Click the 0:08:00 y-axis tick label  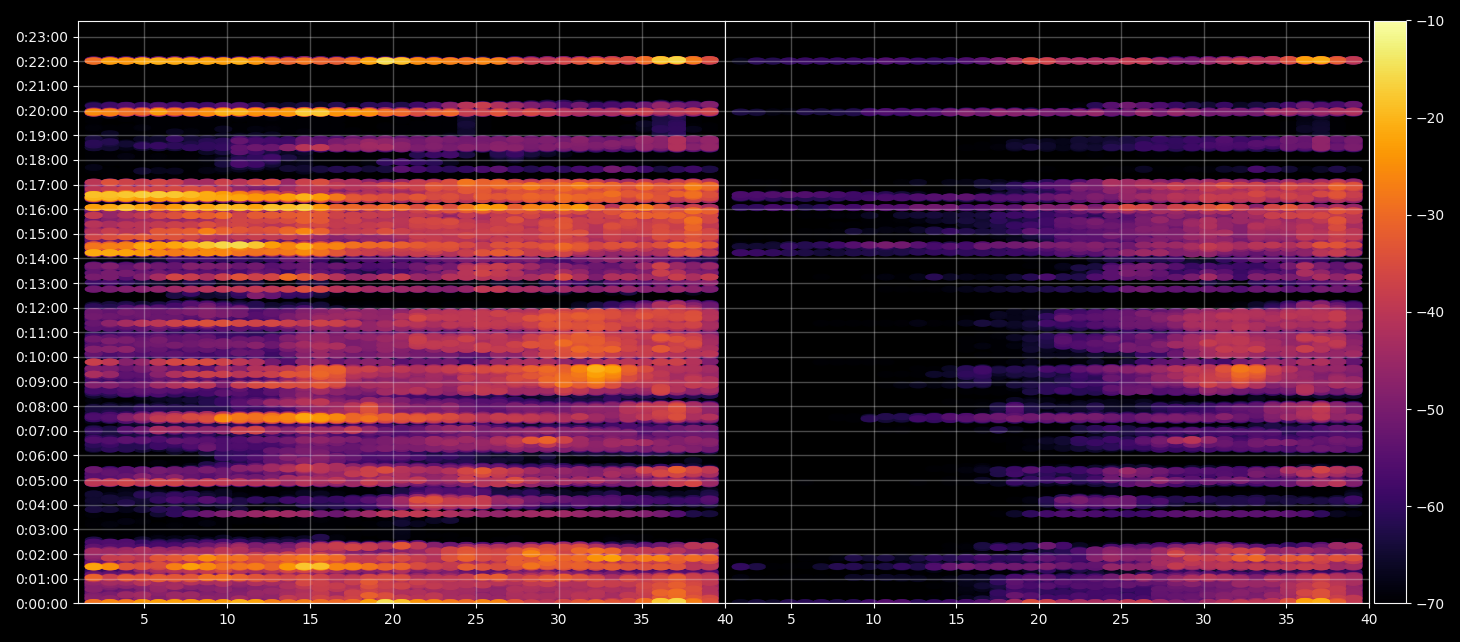pos(42,407)
